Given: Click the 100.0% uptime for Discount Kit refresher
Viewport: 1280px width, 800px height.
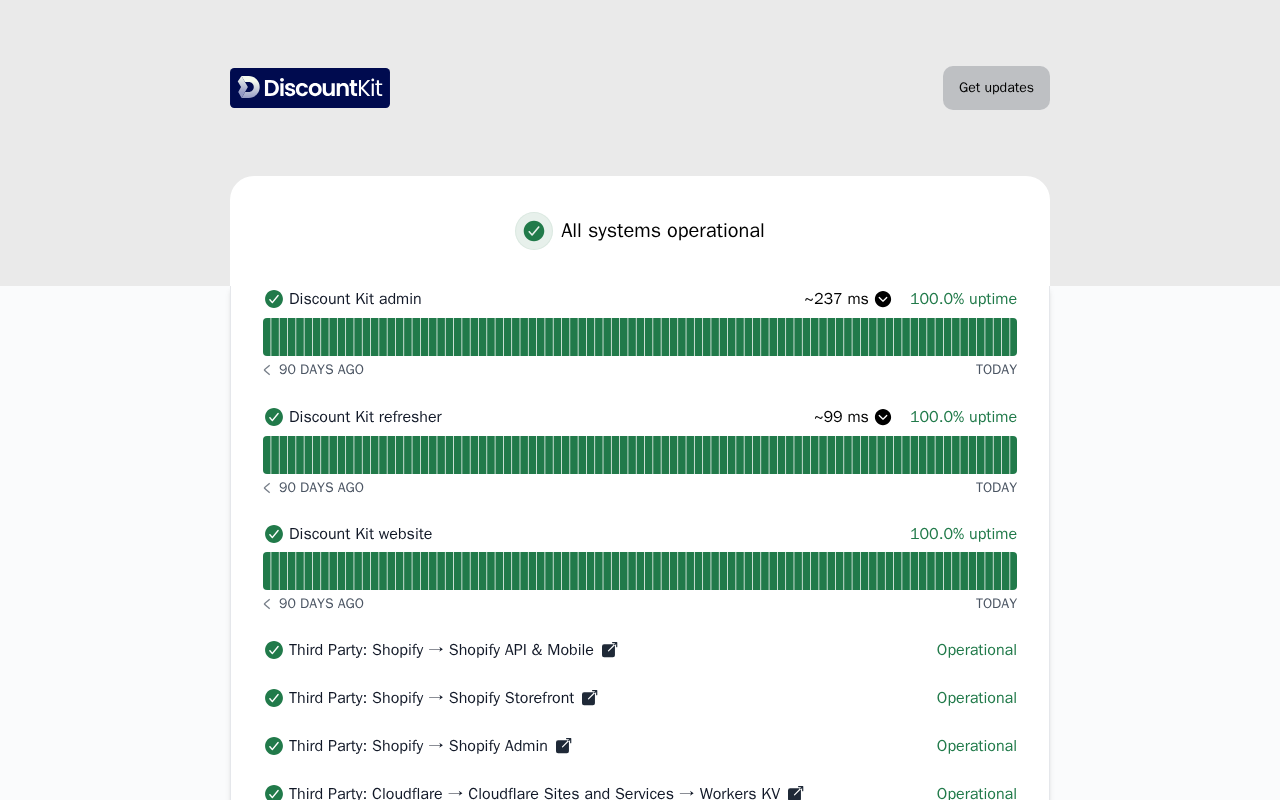Looking at the screenshot, I should (963, 417).
